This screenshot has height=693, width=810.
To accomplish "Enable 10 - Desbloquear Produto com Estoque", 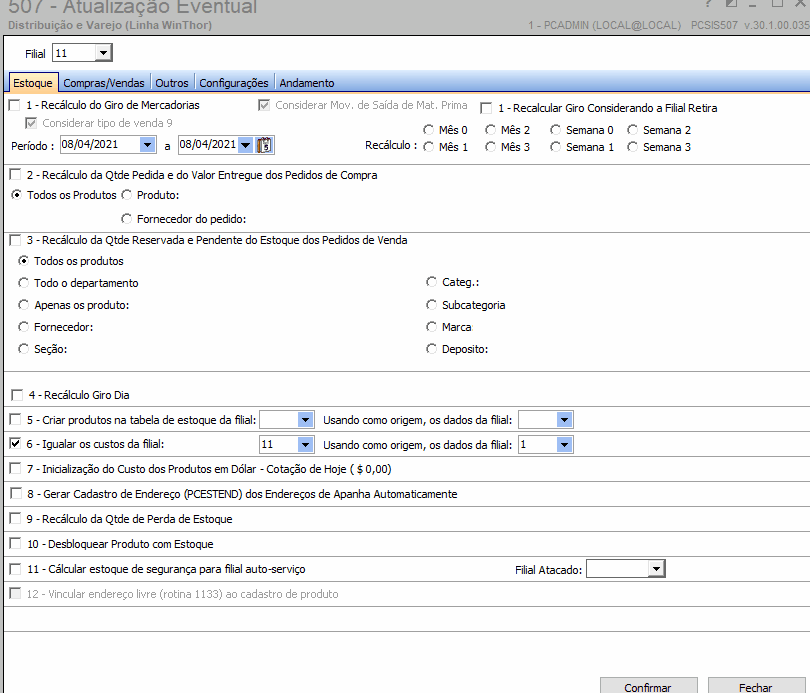I will (15, 543).
